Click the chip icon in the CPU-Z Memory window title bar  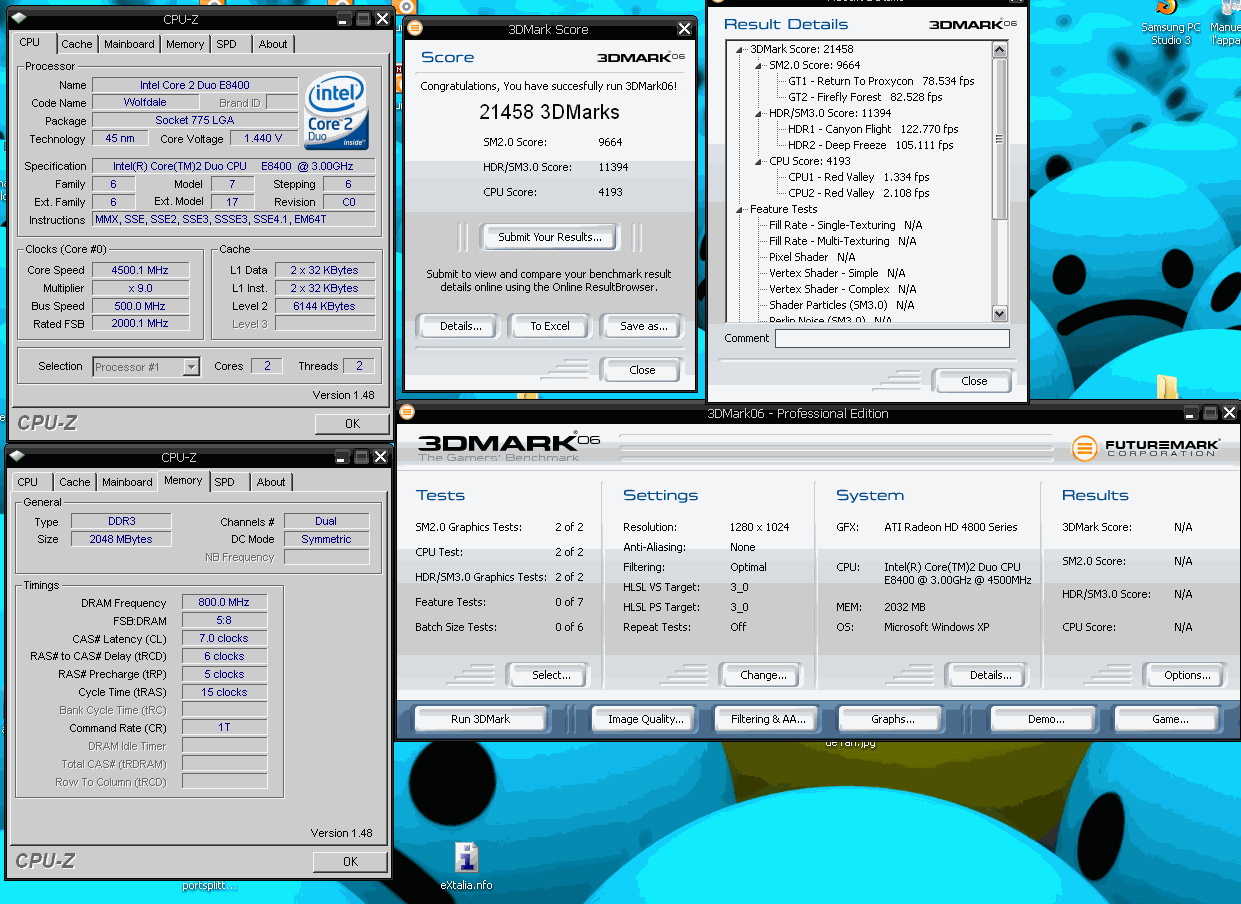pos(19,456)
